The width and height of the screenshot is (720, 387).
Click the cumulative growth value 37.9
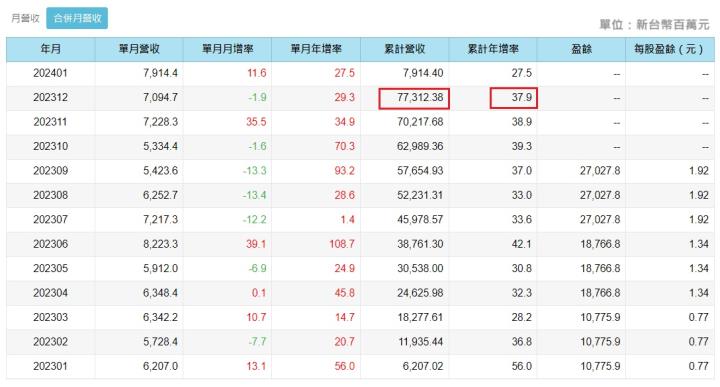(x=522, y=97)
